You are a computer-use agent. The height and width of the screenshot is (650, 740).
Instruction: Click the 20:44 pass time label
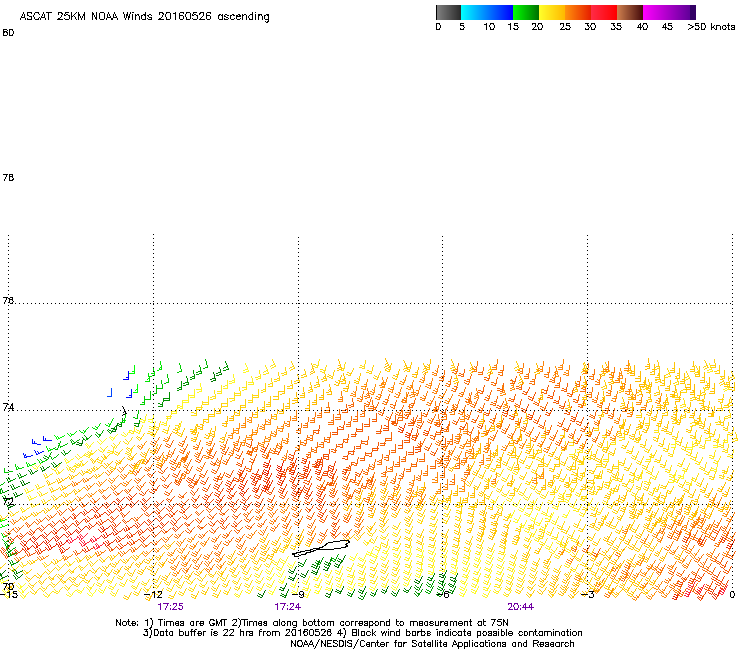click(x=521, y=607)
